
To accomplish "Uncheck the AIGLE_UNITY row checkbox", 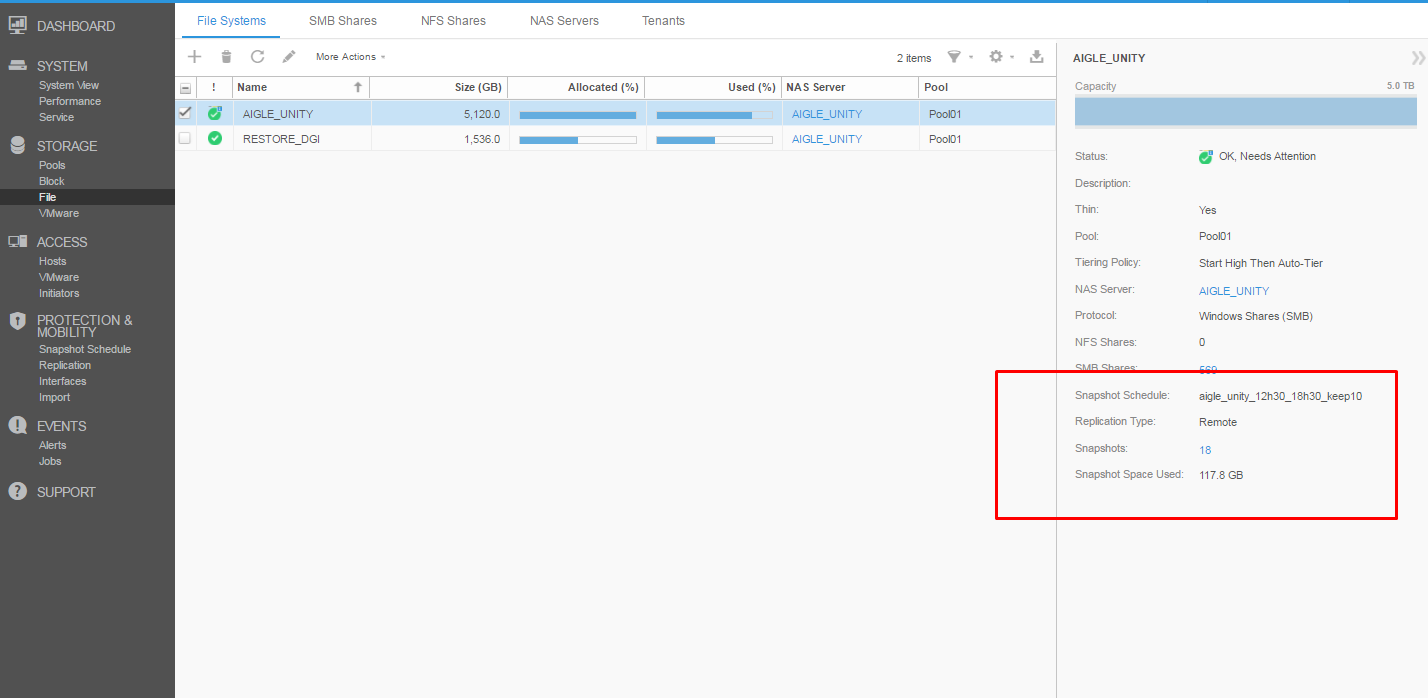I will pos(185,113).
